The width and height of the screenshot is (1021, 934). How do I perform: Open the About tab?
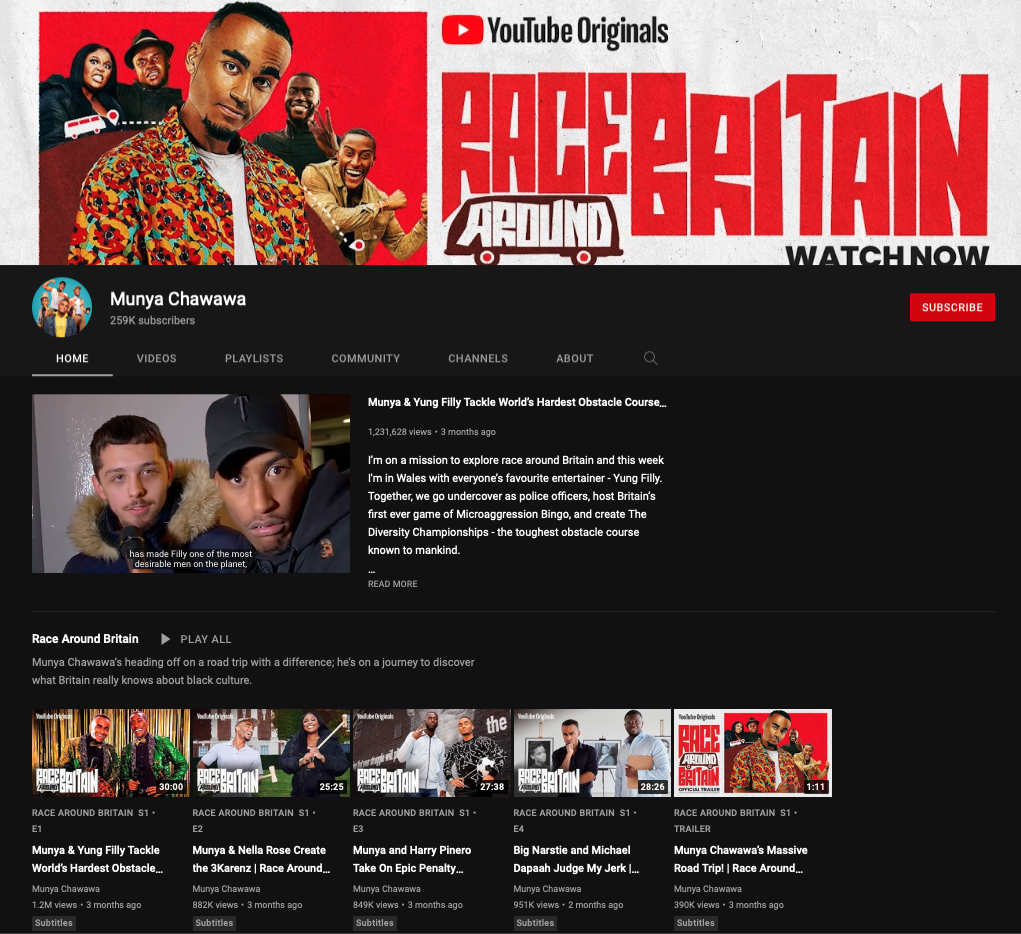[575, 358]
